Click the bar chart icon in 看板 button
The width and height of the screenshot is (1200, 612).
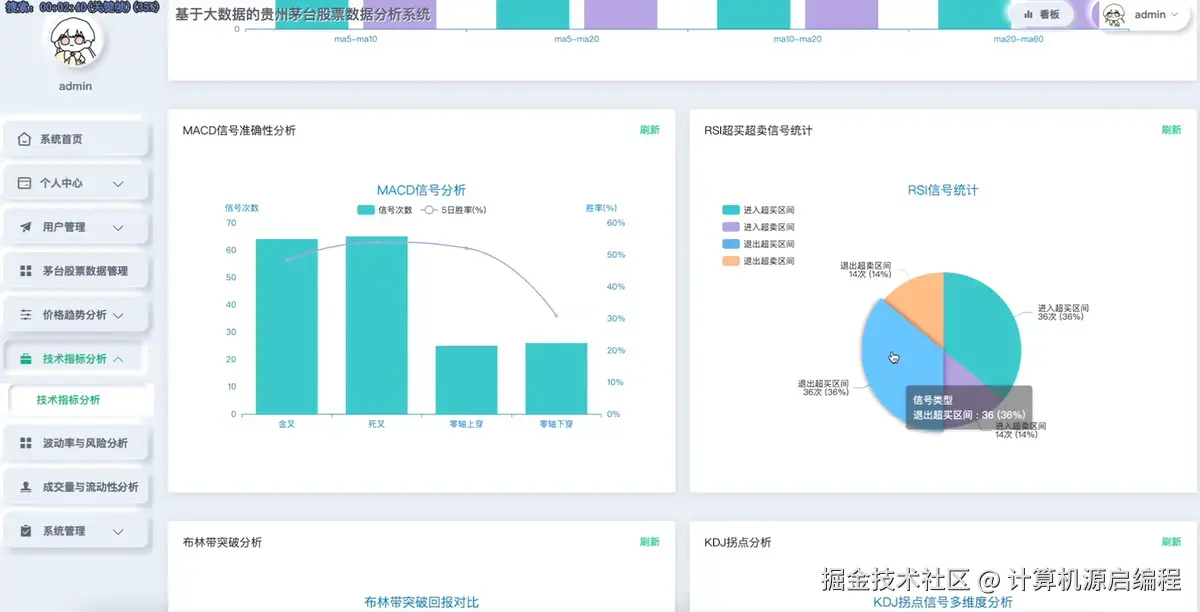pos(1028,15)
